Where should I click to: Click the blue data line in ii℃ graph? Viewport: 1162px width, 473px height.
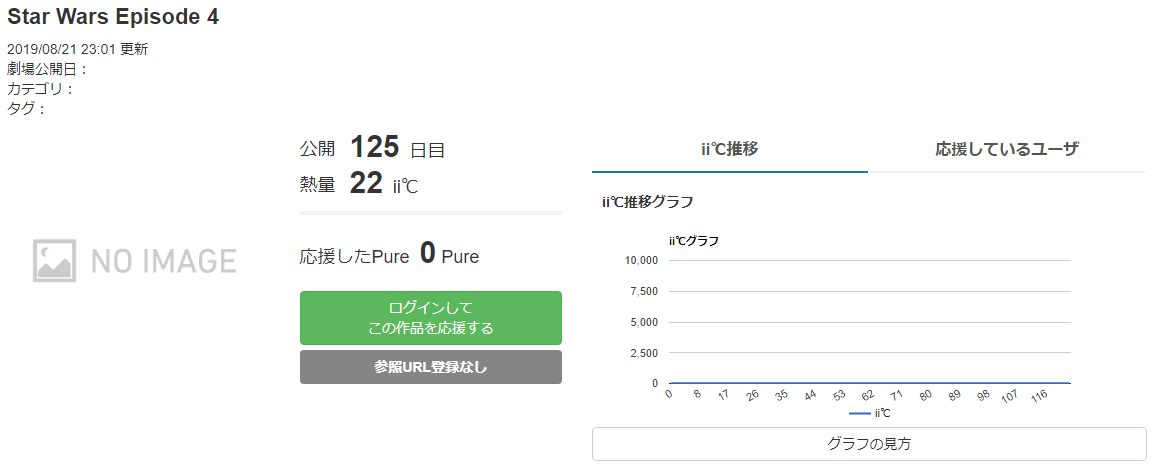point(869,383)
